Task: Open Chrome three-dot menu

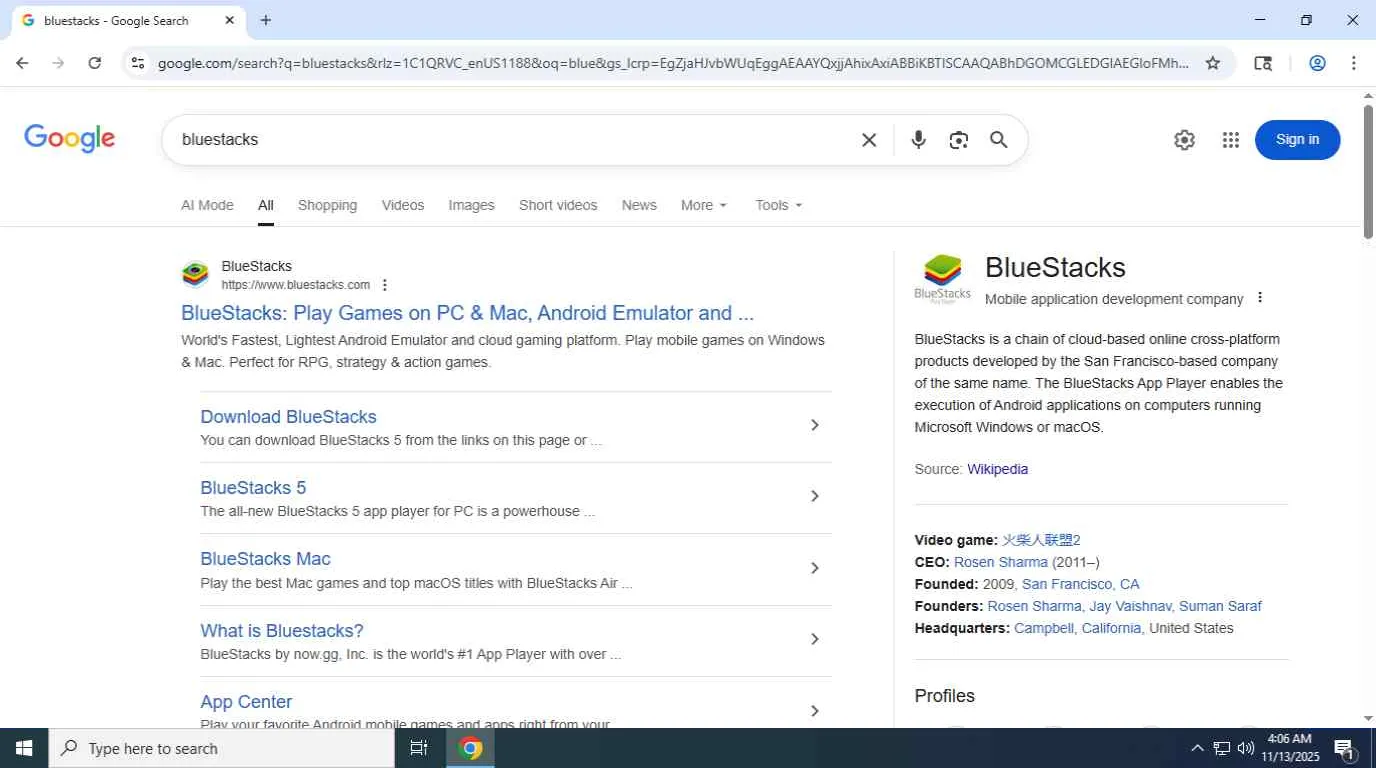Action: (x=1353, y=63)
